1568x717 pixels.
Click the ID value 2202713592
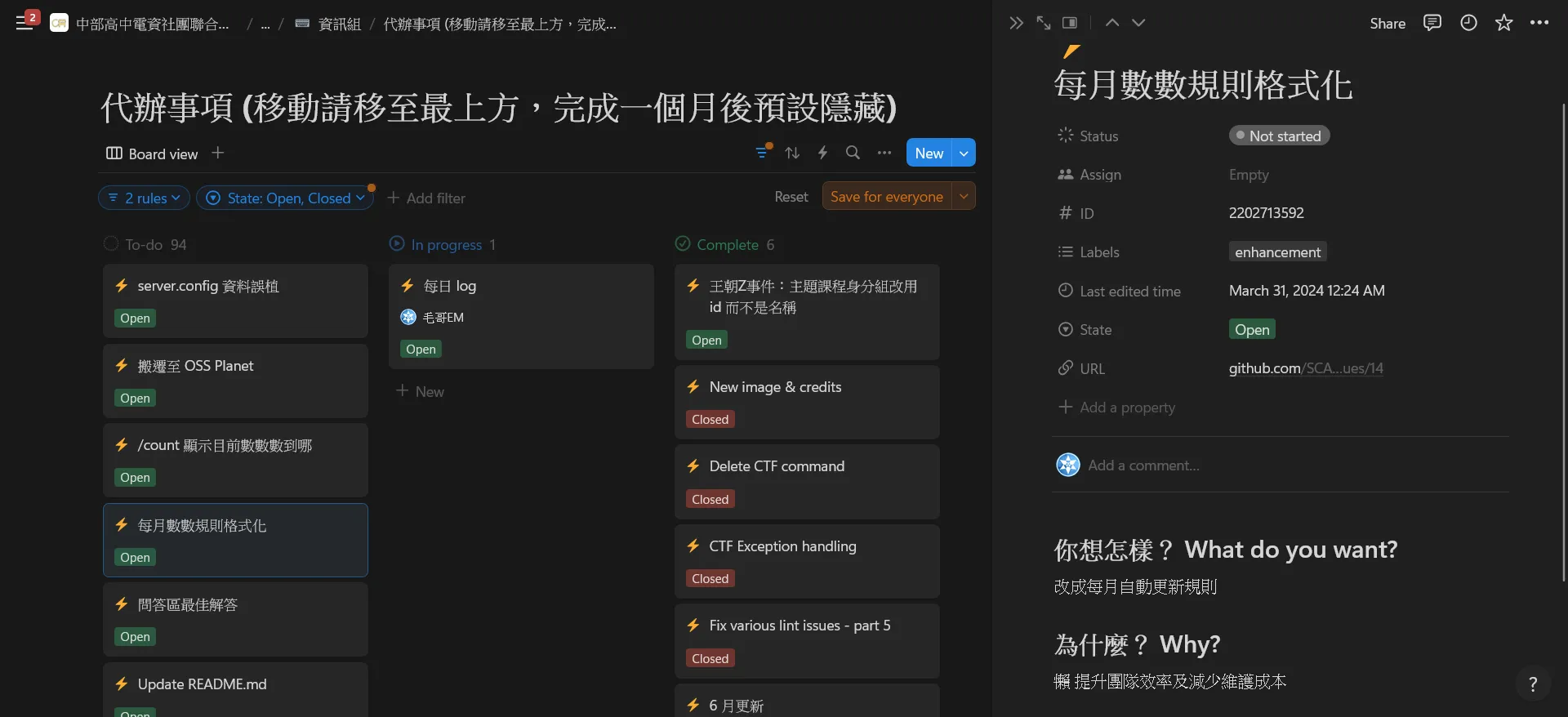1267,212
